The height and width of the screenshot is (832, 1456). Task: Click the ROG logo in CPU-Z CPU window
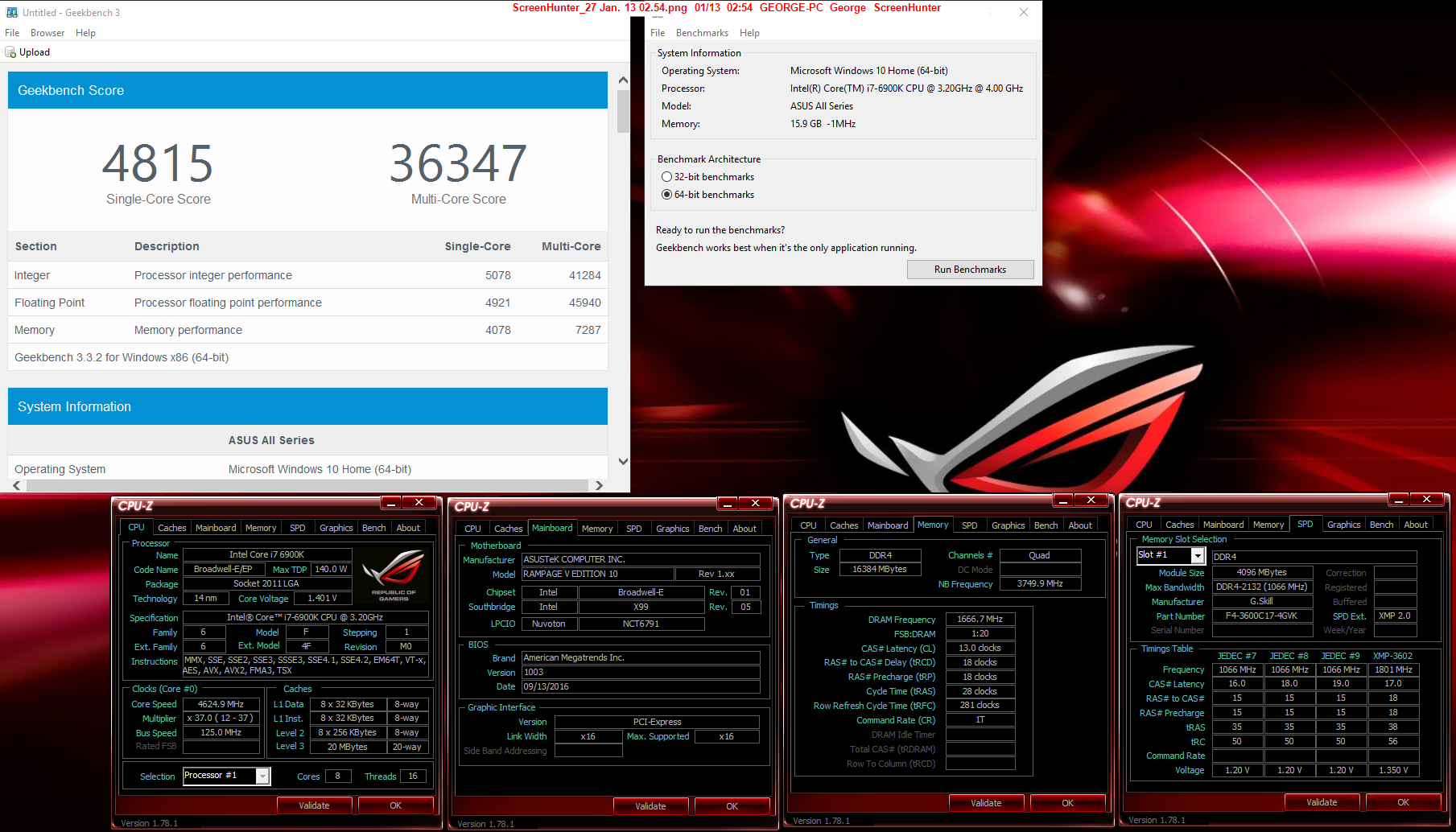pyautogui.click(x=394, y=575)
